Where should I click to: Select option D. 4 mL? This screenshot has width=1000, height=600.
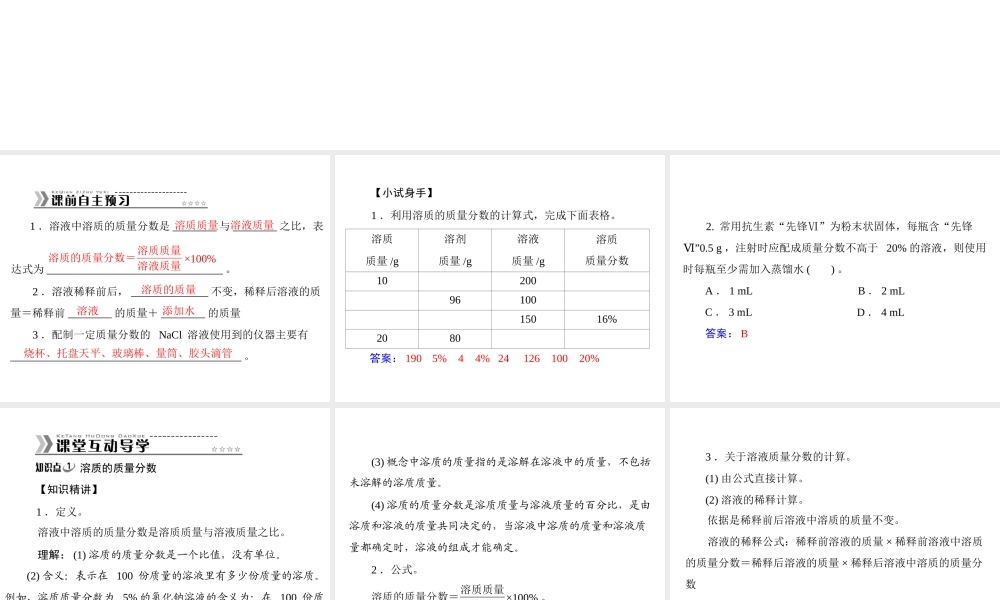pos(881,312)
